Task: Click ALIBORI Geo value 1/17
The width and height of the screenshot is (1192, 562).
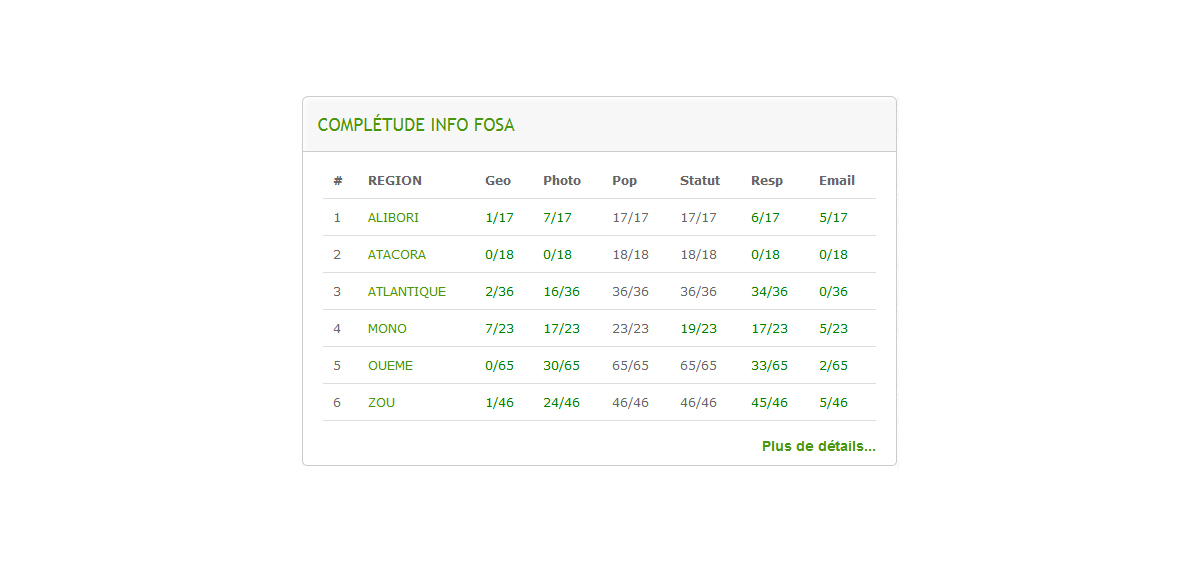Action: coord(499,217)
